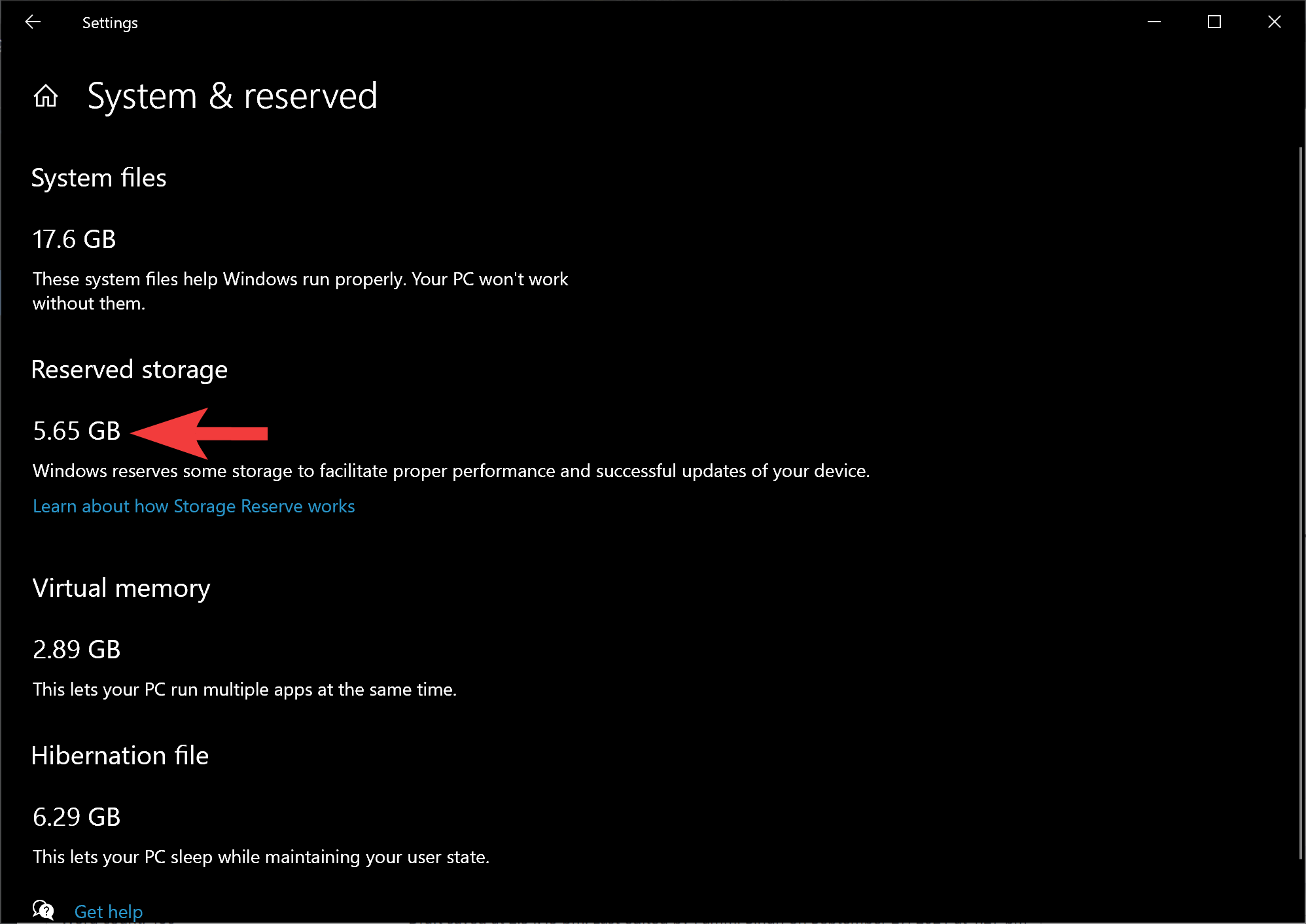Screen dimensions: 1306x924
Task: Click the vertical scrollbar on right edge
Action: 1300,503
